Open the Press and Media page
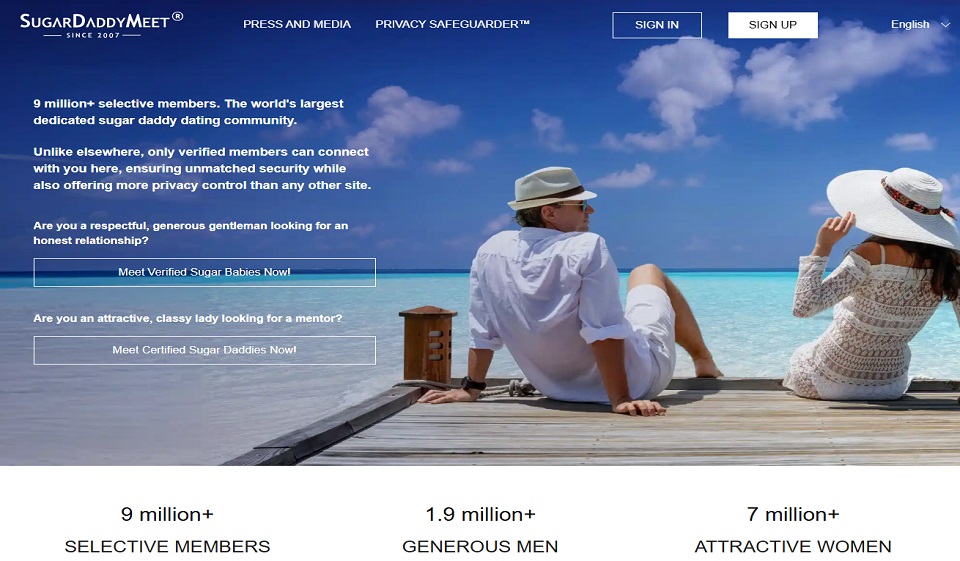This screenshot has width=960, height=561. tap(297, 24)
